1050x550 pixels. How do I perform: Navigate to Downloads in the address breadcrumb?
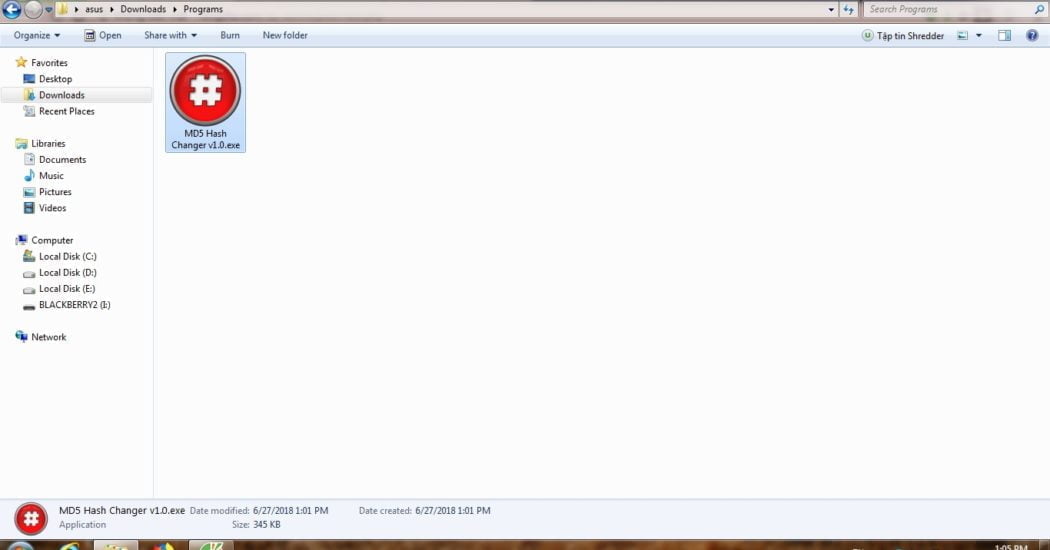(143, 9)
